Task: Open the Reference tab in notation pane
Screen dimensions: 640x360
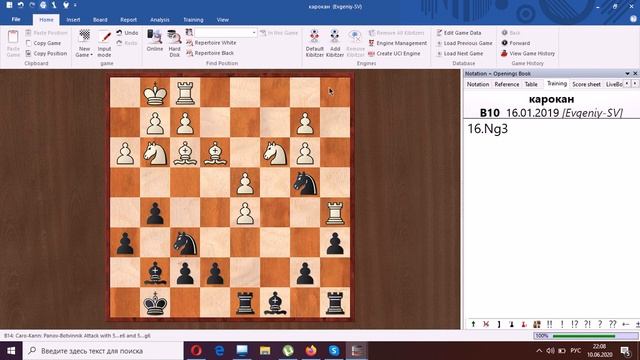Action: coord(507,84)
